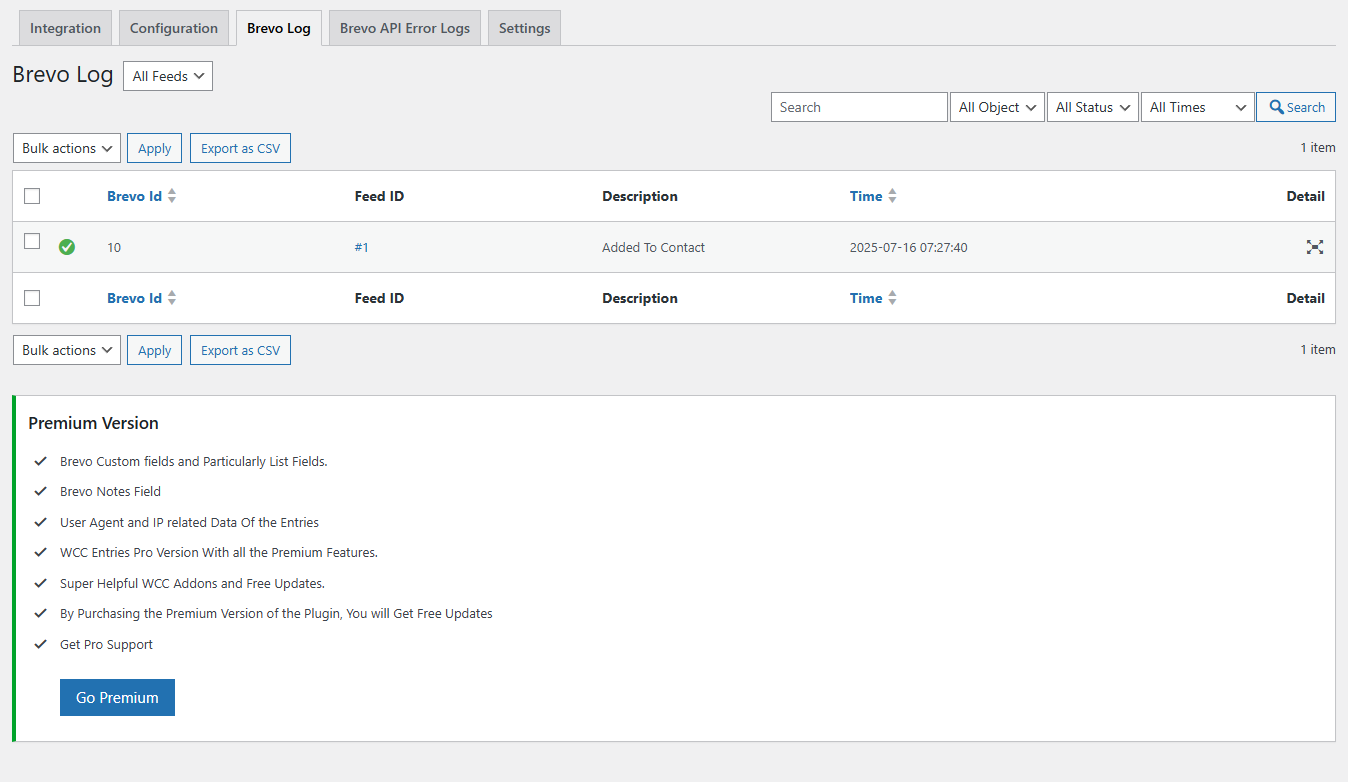Viewport: 1348px width, 782px height.
Task: Expand the All Times filter dropdown
Action: (x=1197, y=107)
